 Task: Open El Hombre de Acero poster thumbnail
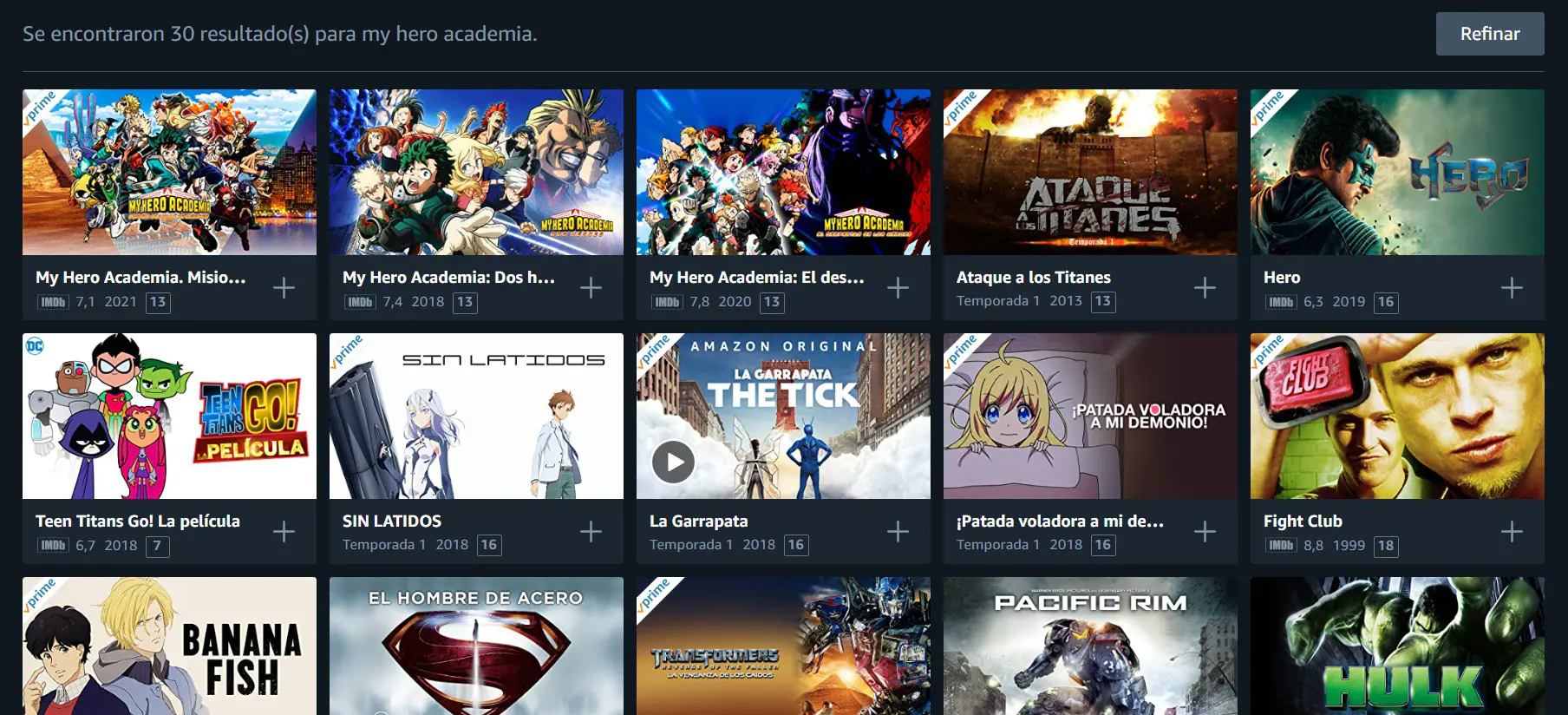pyautogui.click(x=476, y=646)
